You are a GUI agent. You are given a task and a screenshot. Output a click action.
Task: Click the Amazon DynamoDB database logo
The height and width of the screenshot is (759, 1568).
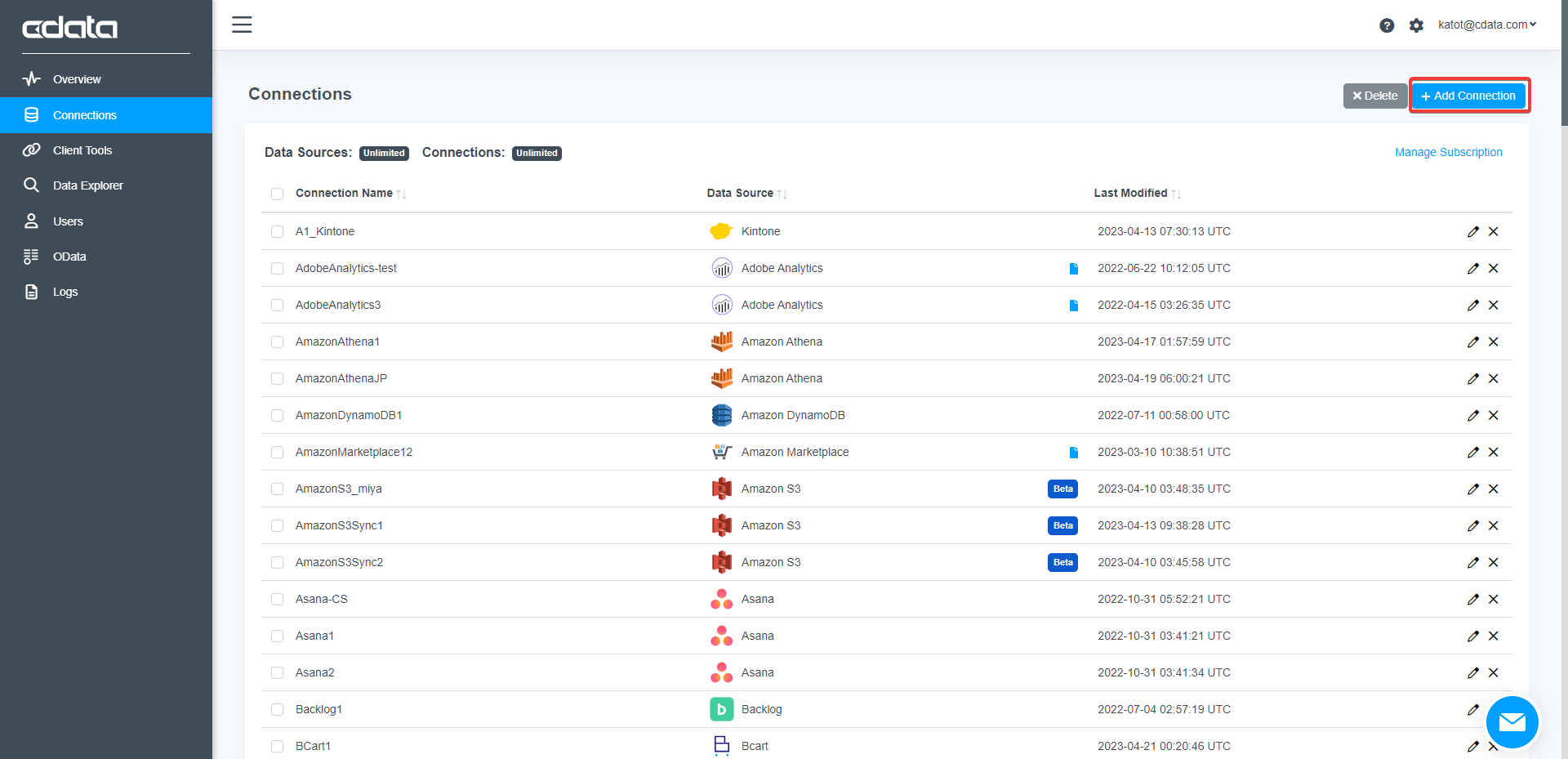coord(722,415)
